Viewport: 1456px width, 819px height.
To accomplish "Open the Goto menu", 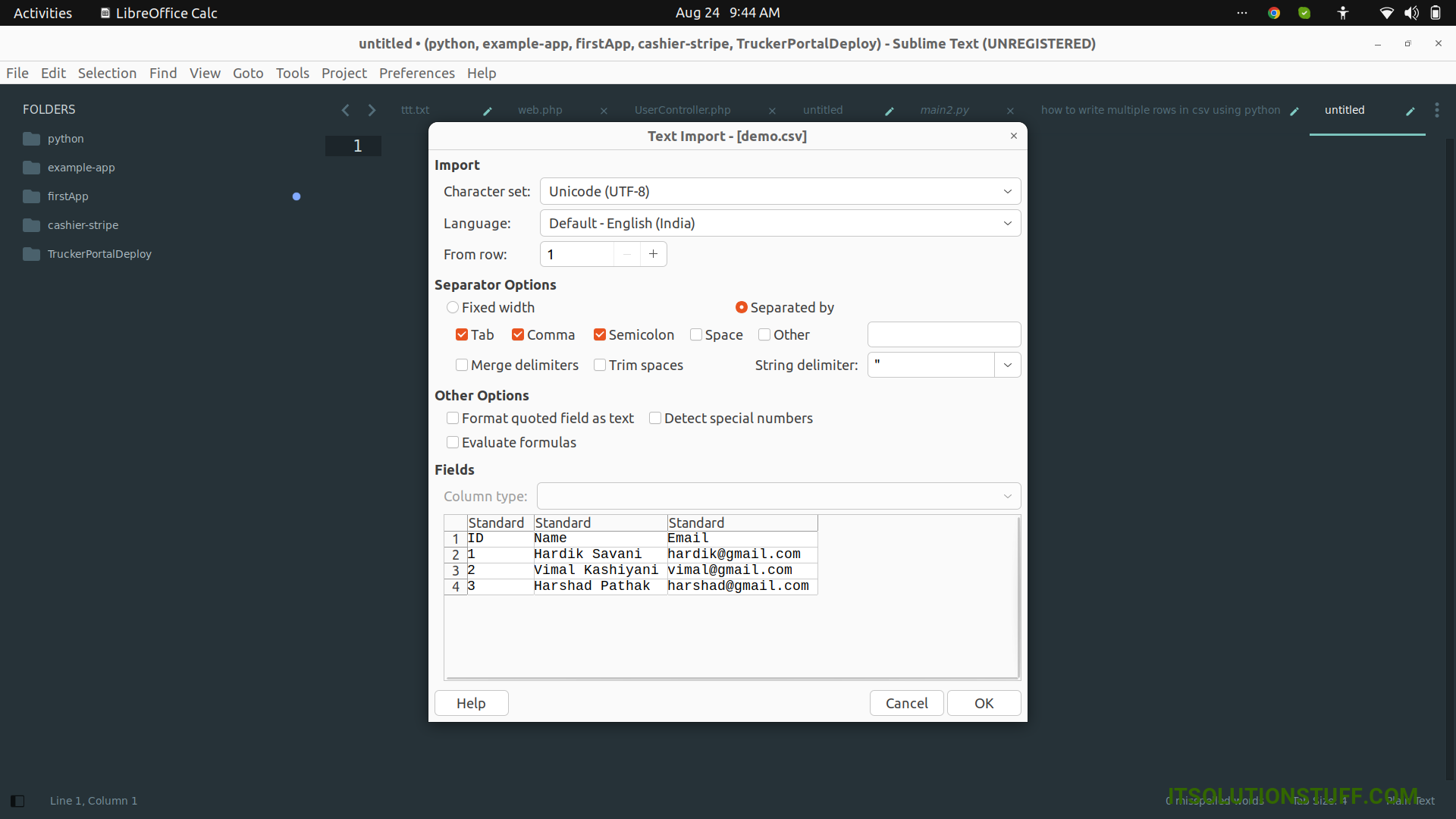I will 248,73.
